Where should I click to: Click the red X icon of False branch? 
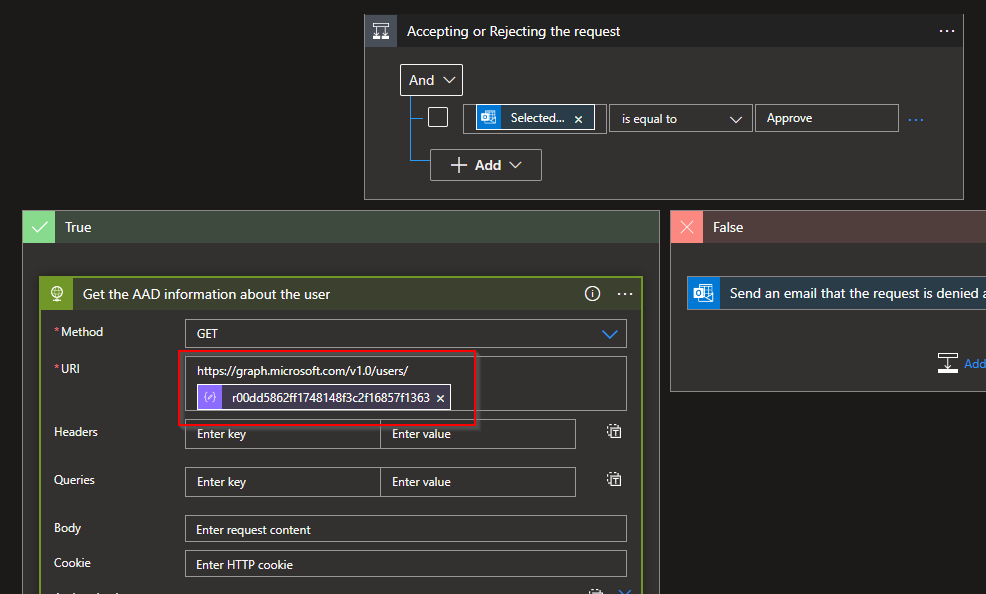click(687, 227)
